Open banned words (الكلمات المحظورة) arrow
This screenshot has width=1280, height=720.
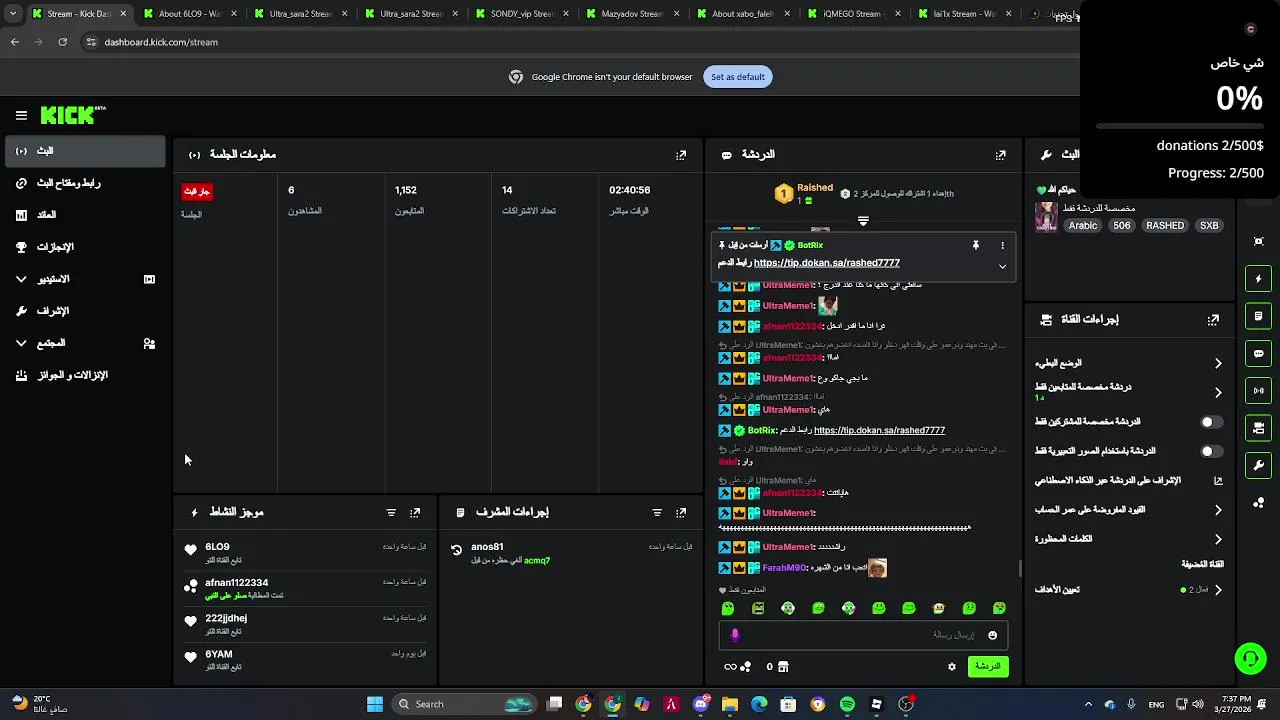[1218, 539]
